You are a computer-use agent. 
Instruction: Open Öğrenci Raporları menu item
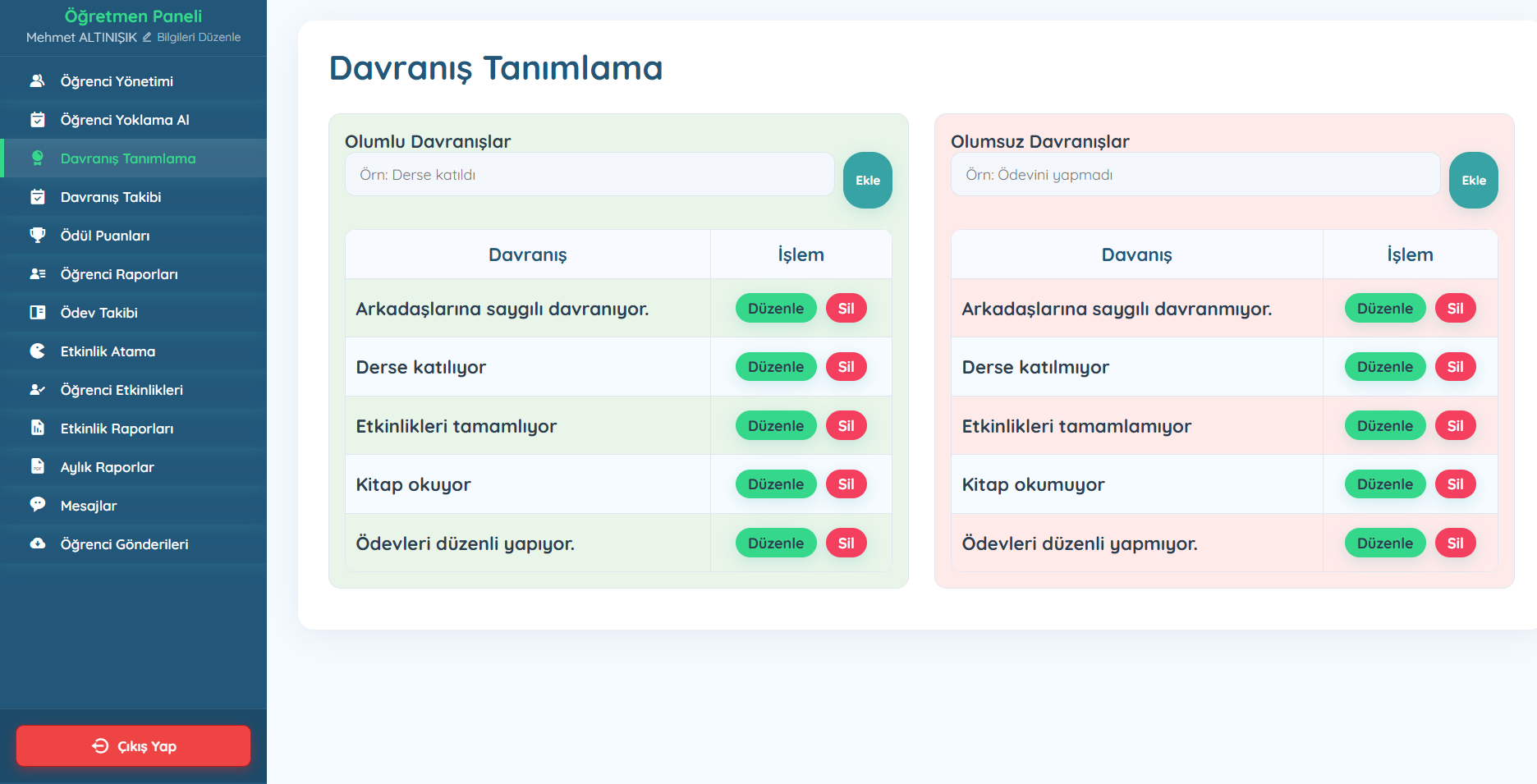point(118,274)
